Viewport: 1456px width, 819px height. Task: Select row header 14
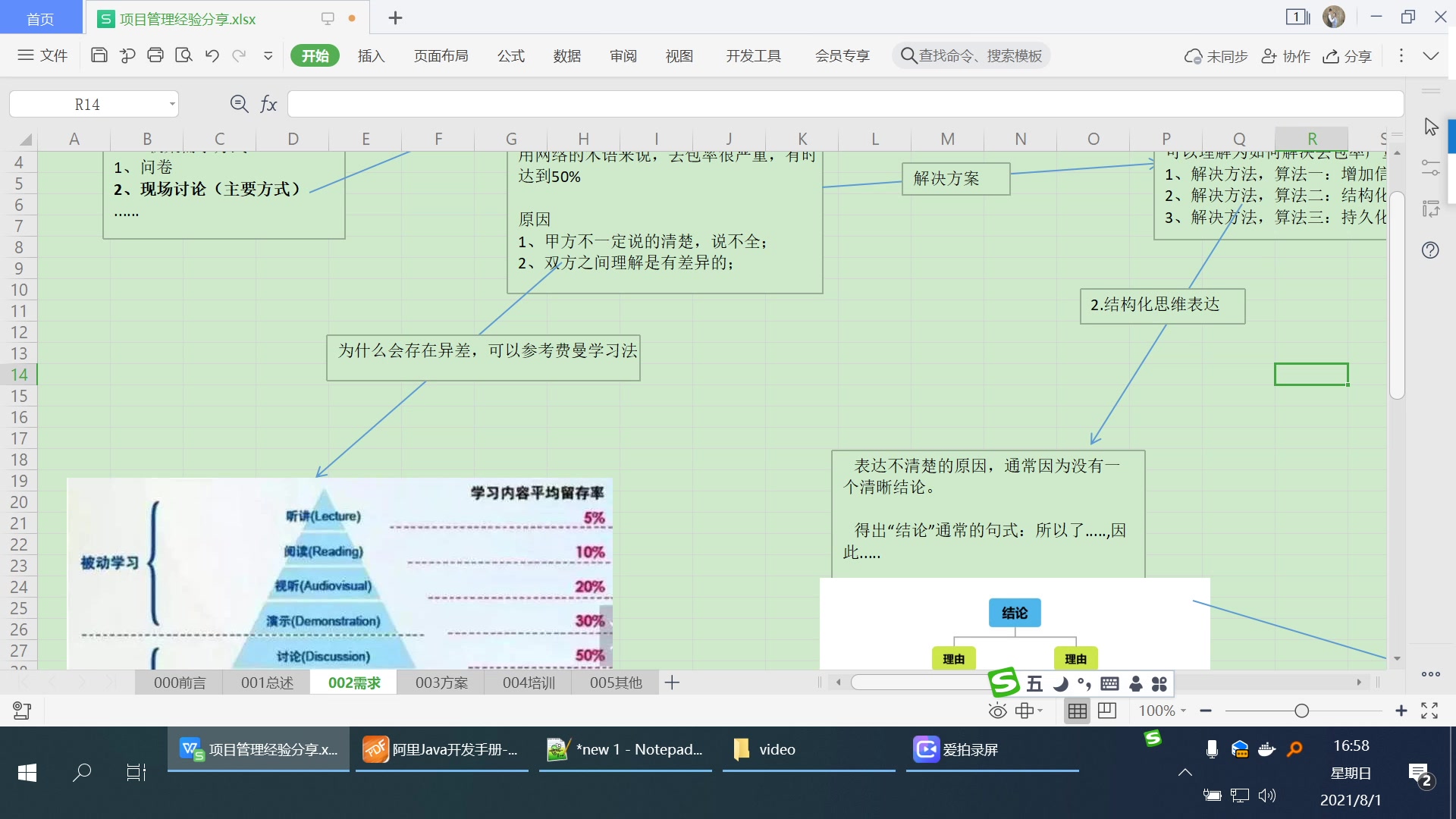19,375
